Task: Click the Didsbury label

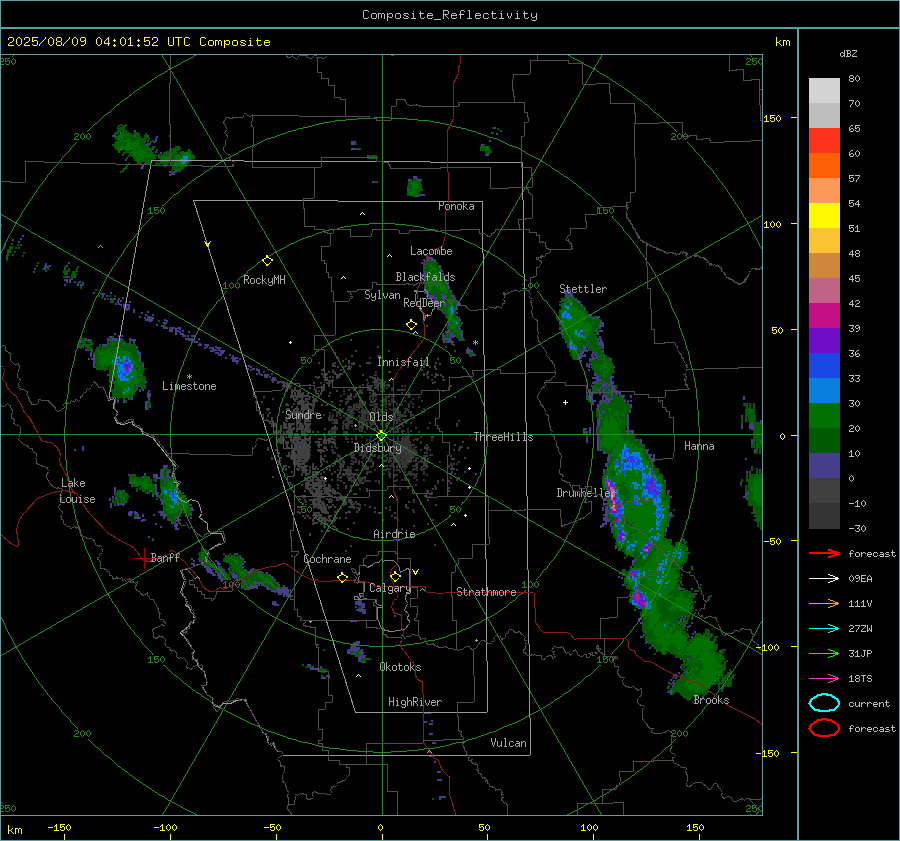Action: [377, 448]
